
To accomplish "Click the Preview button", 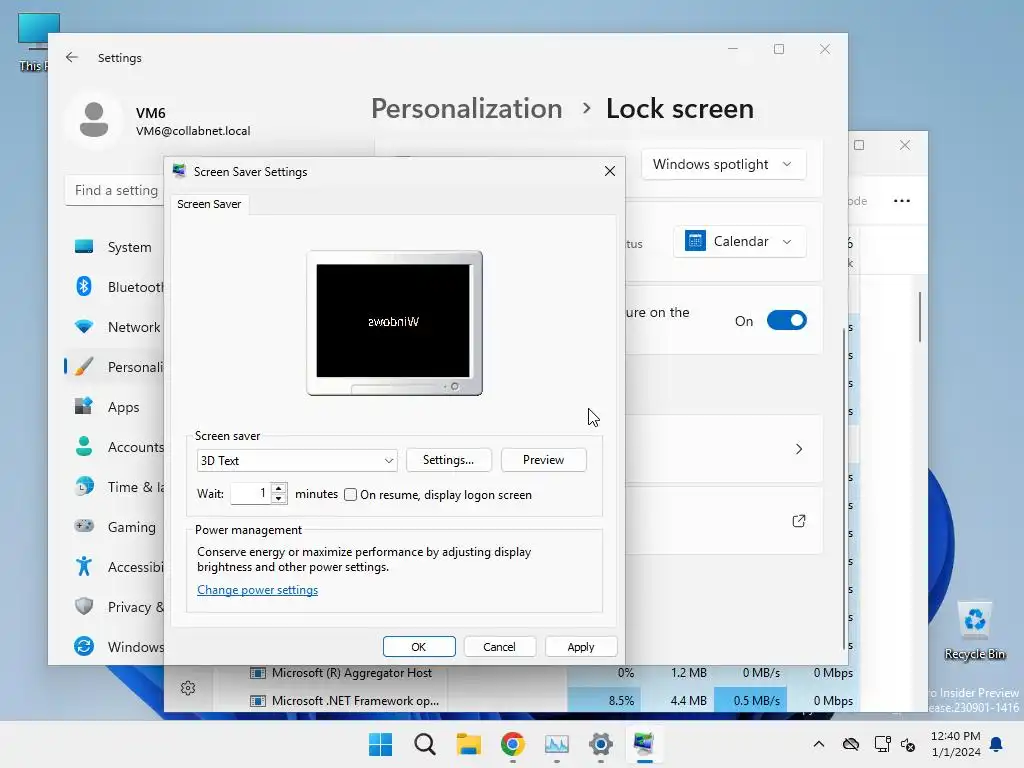I will 543,460.
